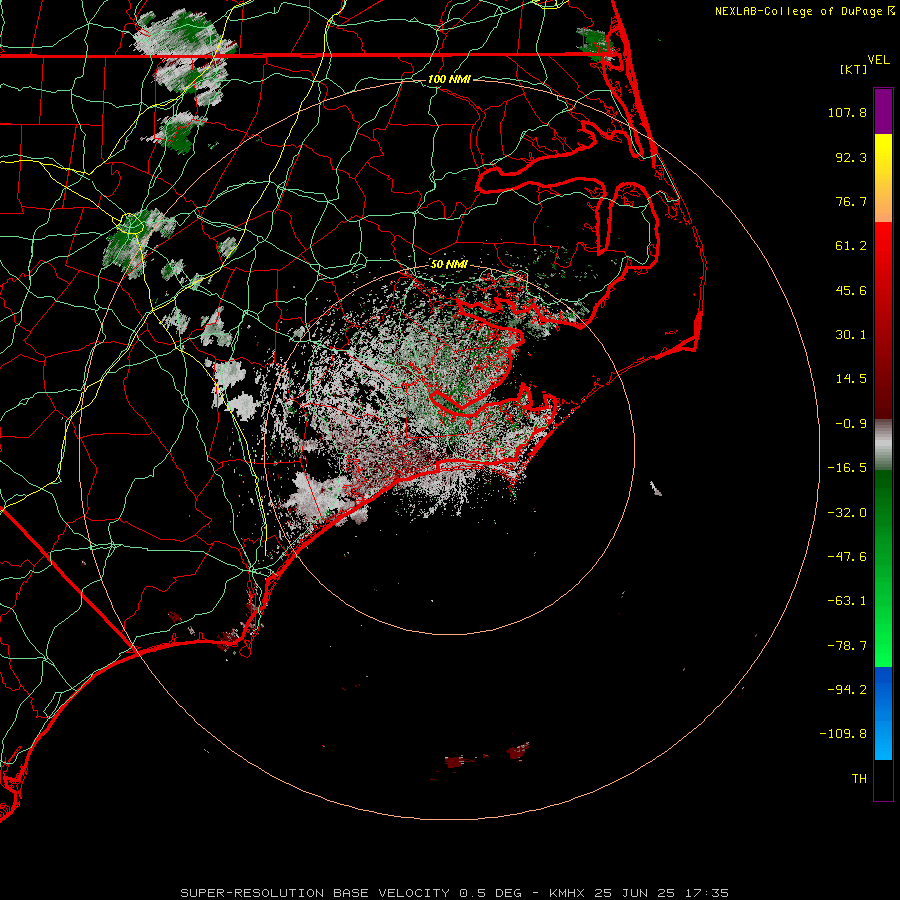Click the 92.3 velocity scale value
This screenshot has height=900, width=900.
pos(851,157)
